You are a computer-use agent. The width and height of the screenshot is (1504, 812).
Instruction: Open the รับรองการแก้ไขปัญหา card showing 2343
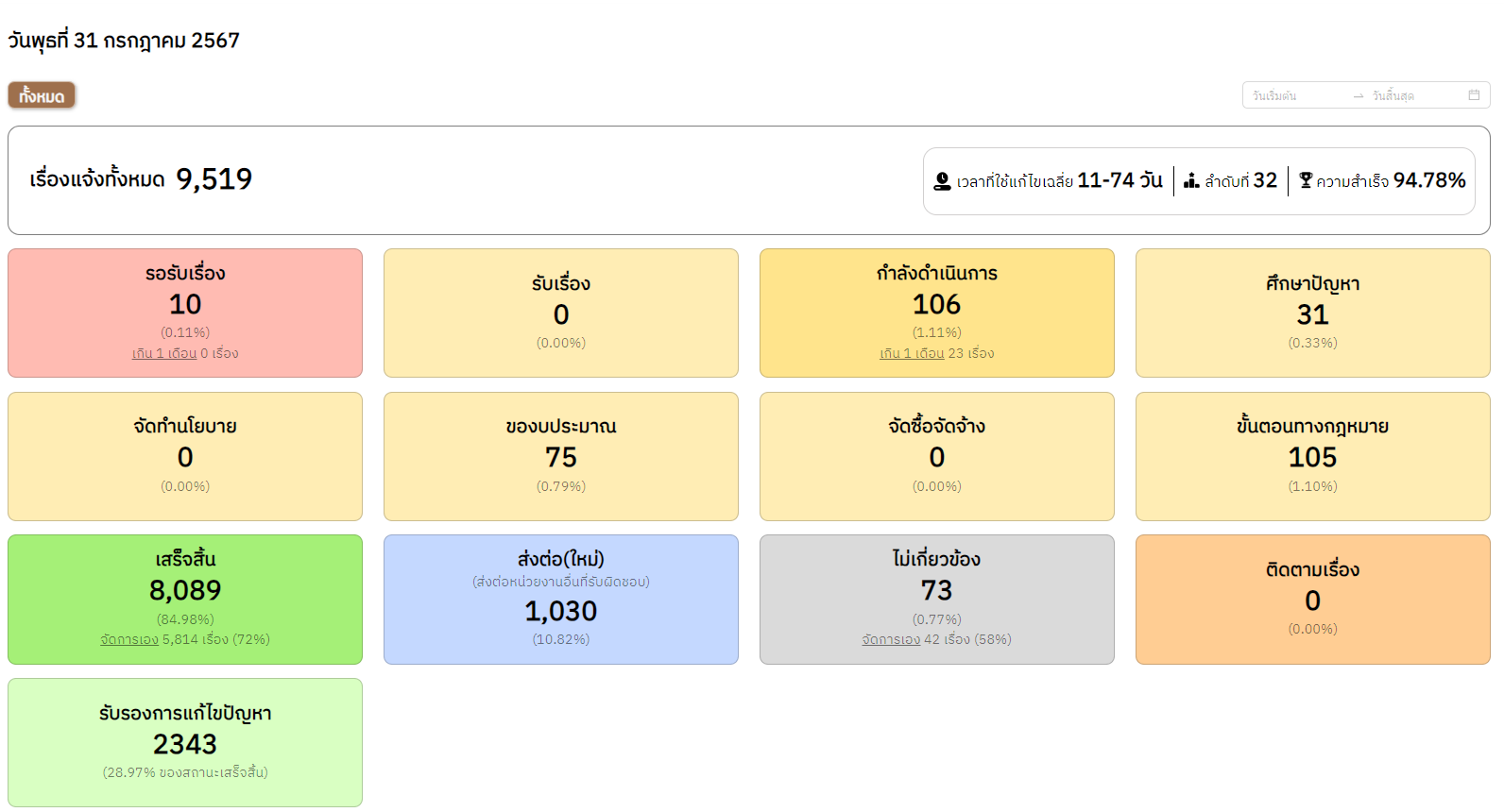pyautogui.click(x=185, y=742)
